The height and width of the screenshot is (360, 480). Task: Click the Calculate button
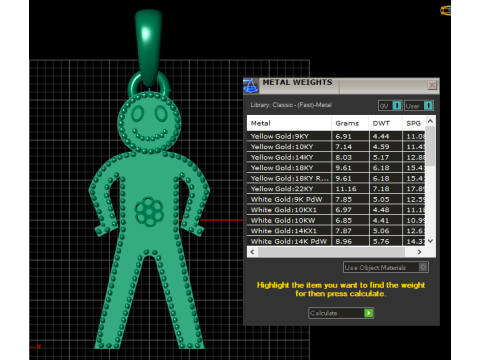341,313
